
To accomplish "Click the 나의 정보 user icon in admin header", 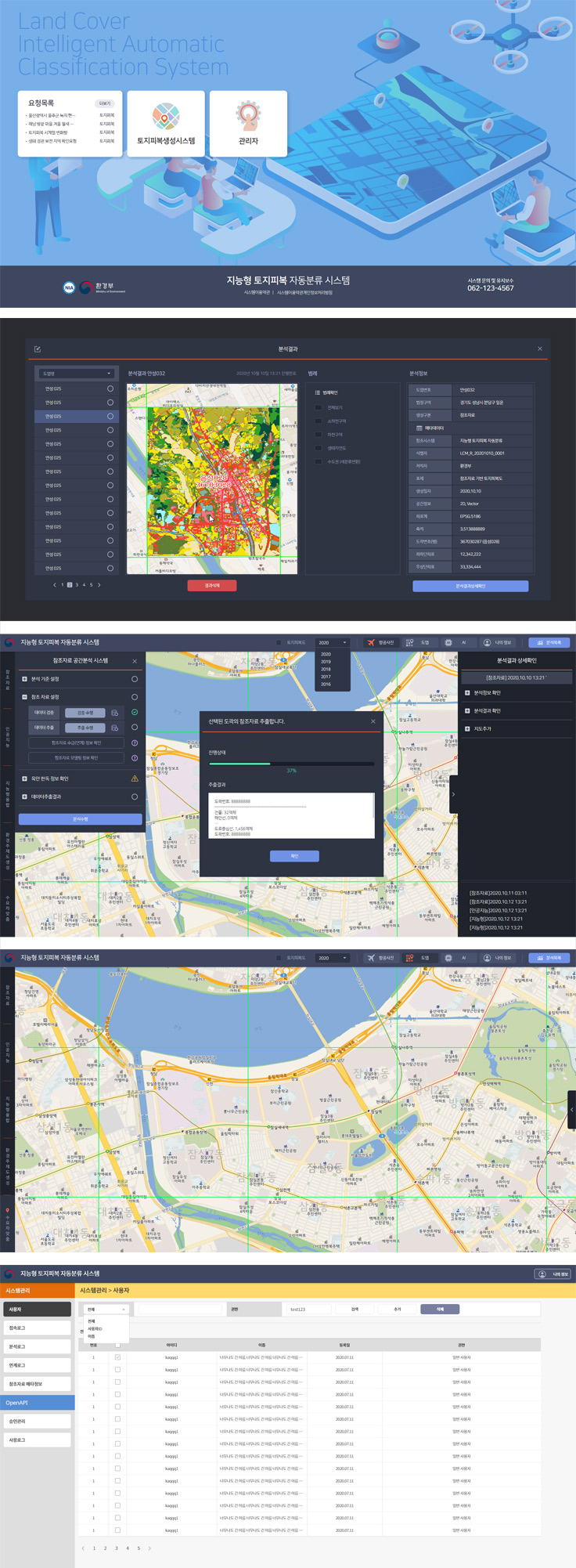I will click(542, 1274).
